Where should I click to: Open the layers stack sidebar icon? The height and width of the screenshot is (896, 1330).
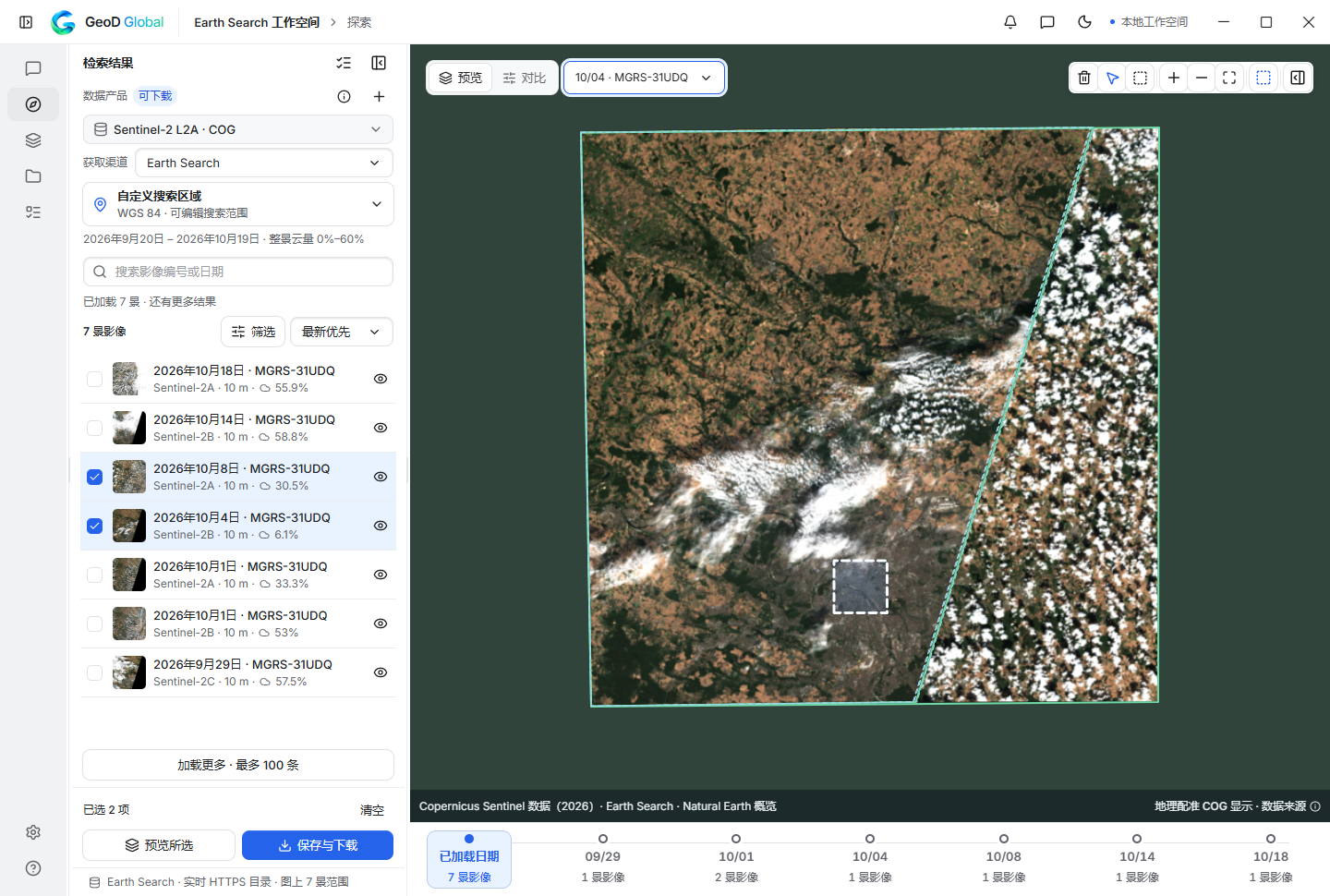(x=33, y=140)
